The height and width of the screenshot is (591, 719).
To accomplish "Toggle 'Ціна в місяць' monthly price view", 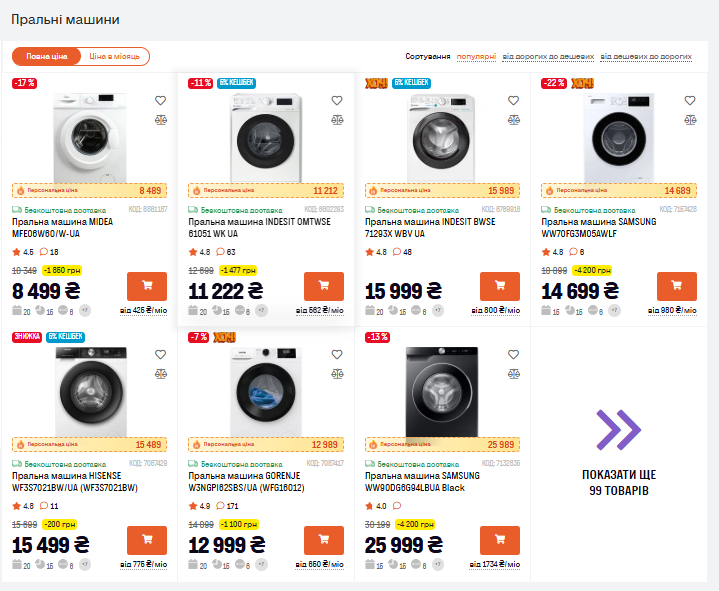I will click(113, 57).
